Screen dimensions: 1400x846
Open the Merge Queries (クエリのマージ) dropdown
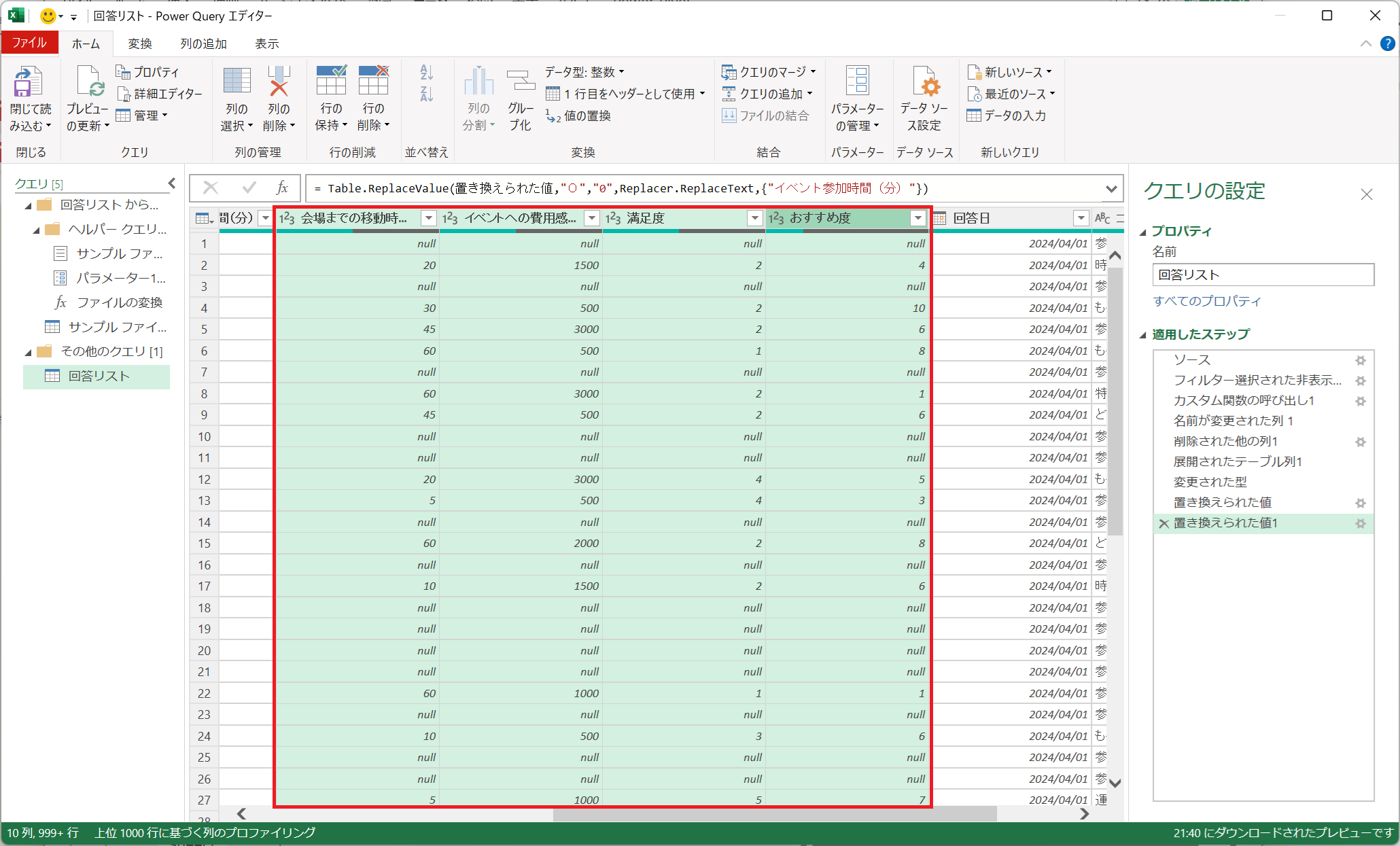769,72
